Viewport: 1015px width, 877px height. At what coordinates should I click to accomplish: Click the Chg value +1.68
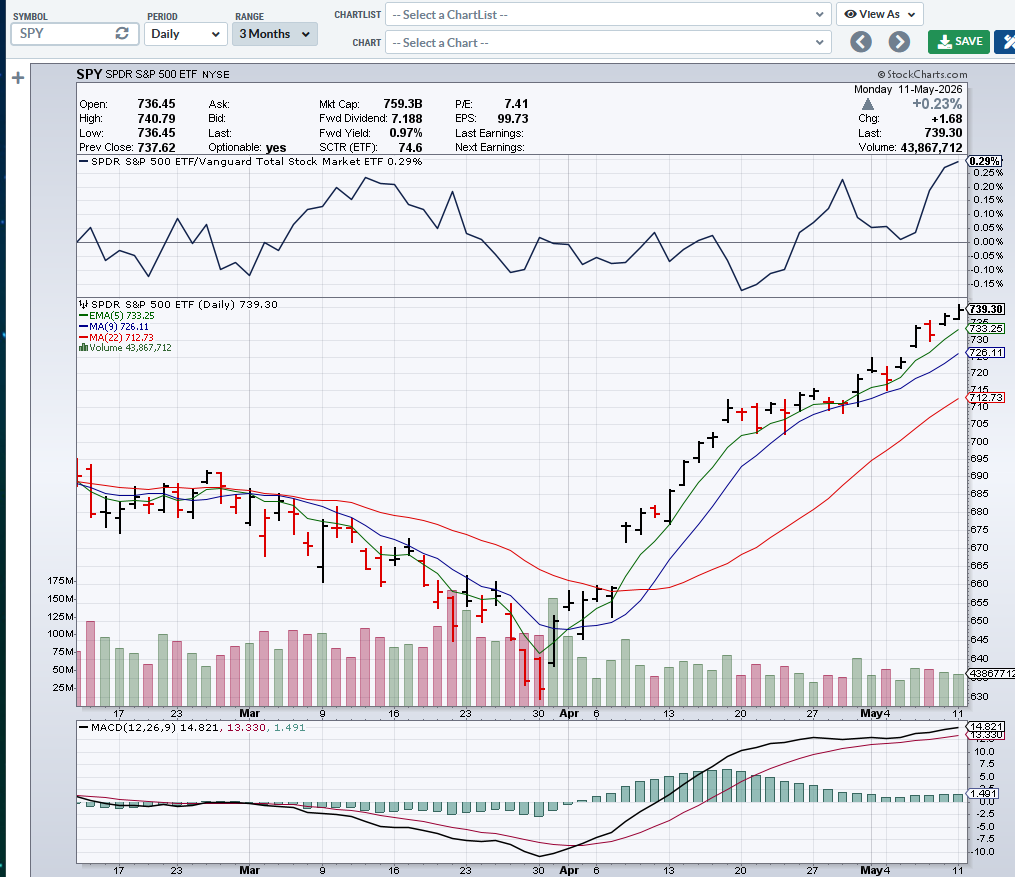click(x=946, y=118)
